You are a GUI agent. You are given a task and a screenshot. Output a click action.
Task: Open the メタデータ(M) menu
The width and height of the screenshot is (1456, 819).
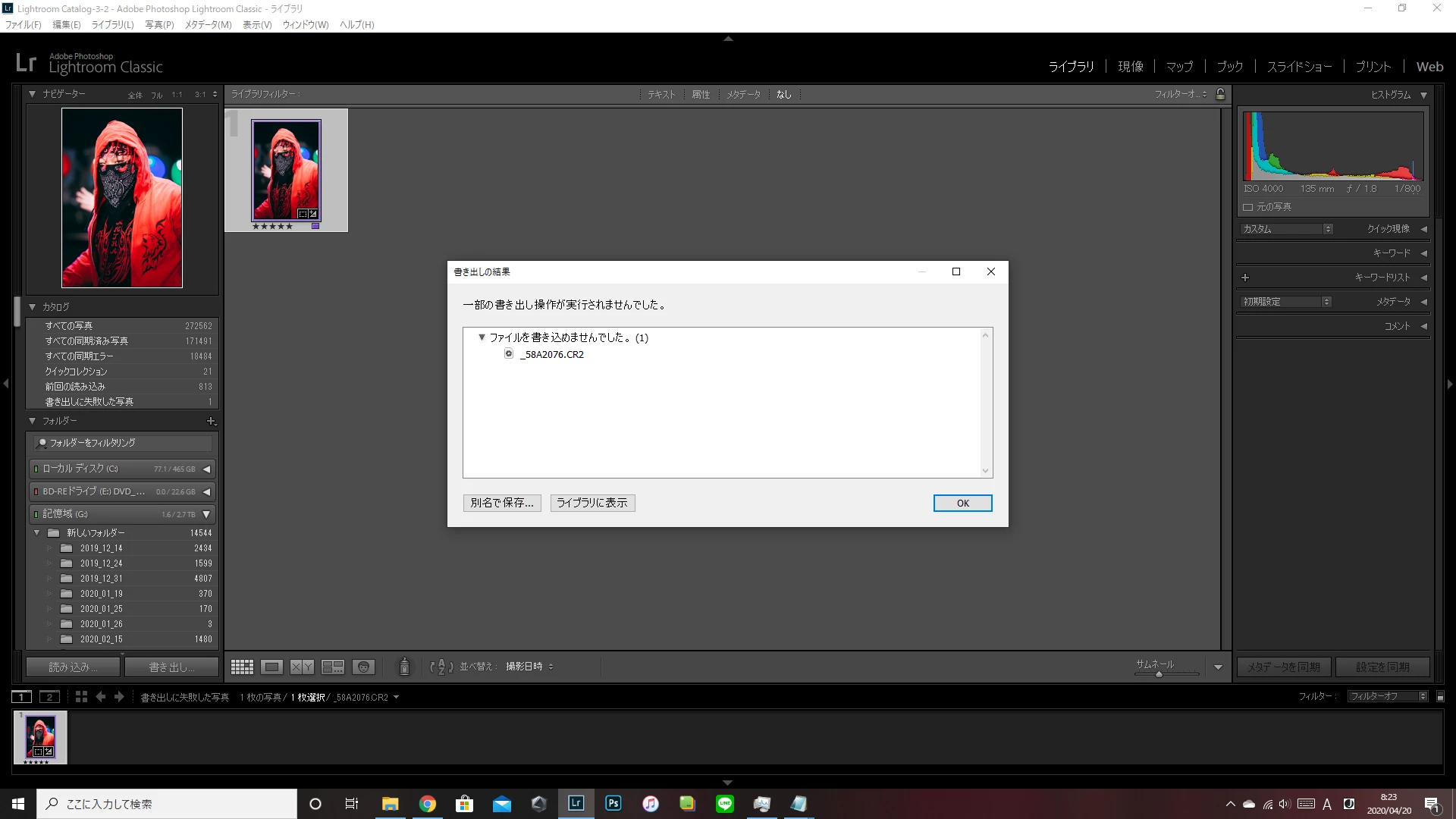208,24
